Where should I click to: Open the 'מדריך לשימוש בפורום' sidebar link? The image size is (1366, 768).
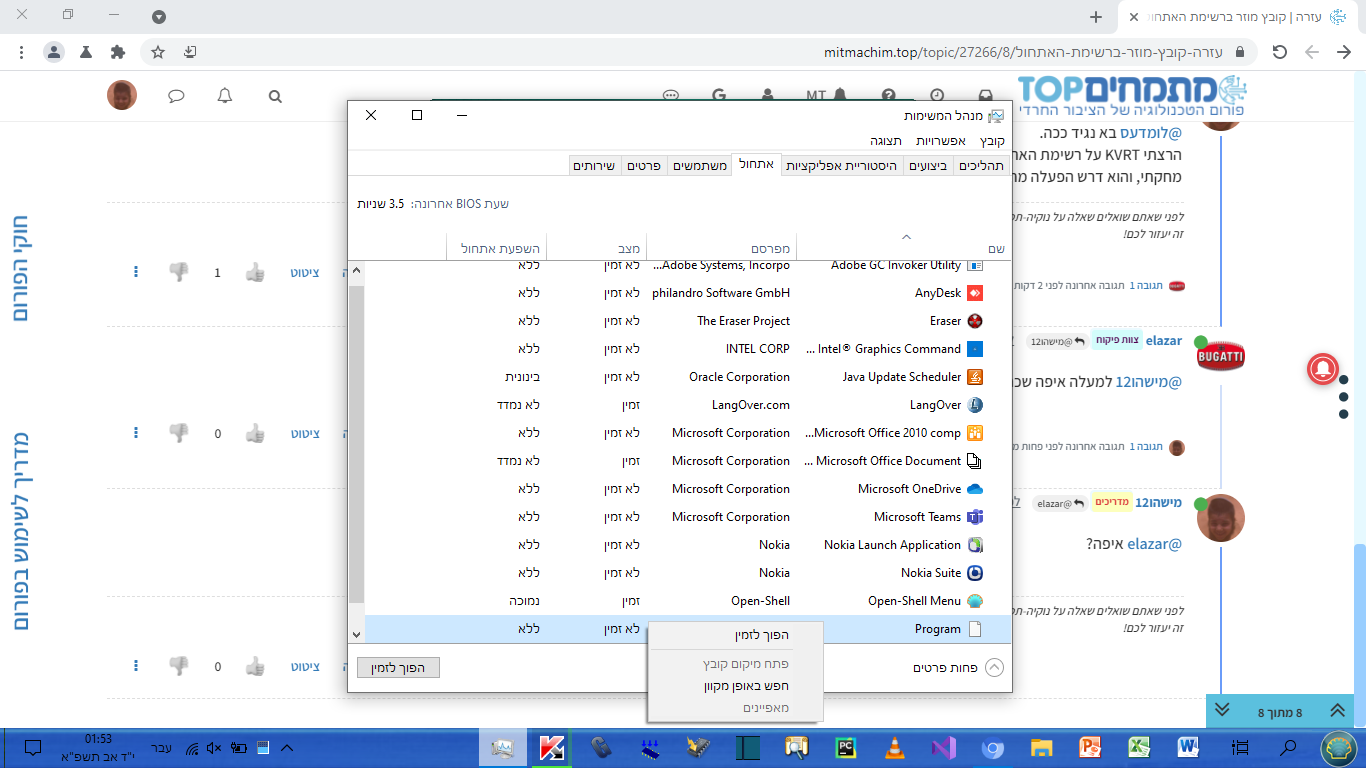pyautogui.click(x=20, y=531)
